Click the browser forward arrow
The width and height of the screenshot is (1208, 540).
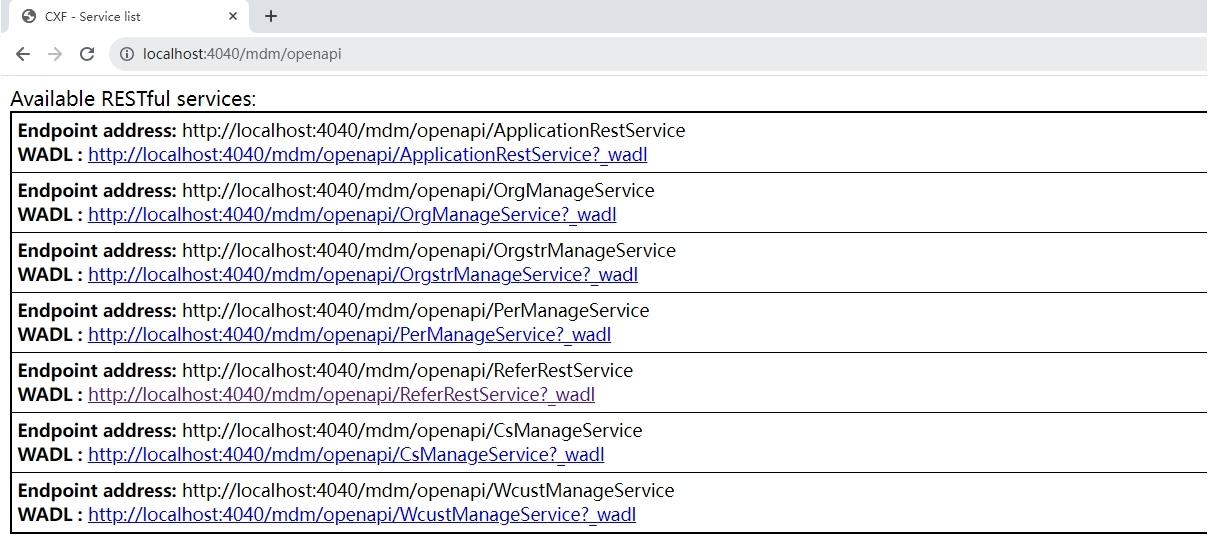(x=55, y=54)
